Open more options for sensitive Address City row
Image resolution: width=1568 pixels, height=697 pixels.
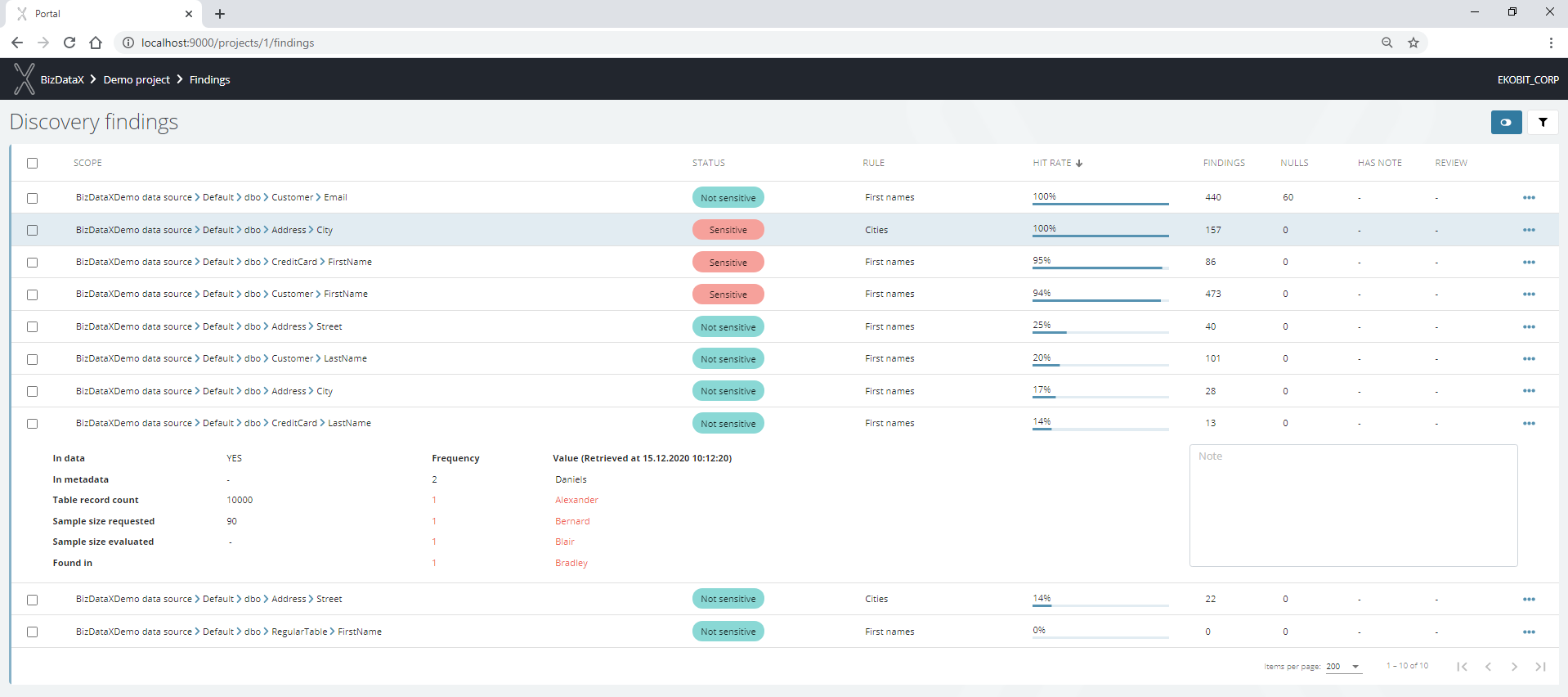tap(1529, 230)
